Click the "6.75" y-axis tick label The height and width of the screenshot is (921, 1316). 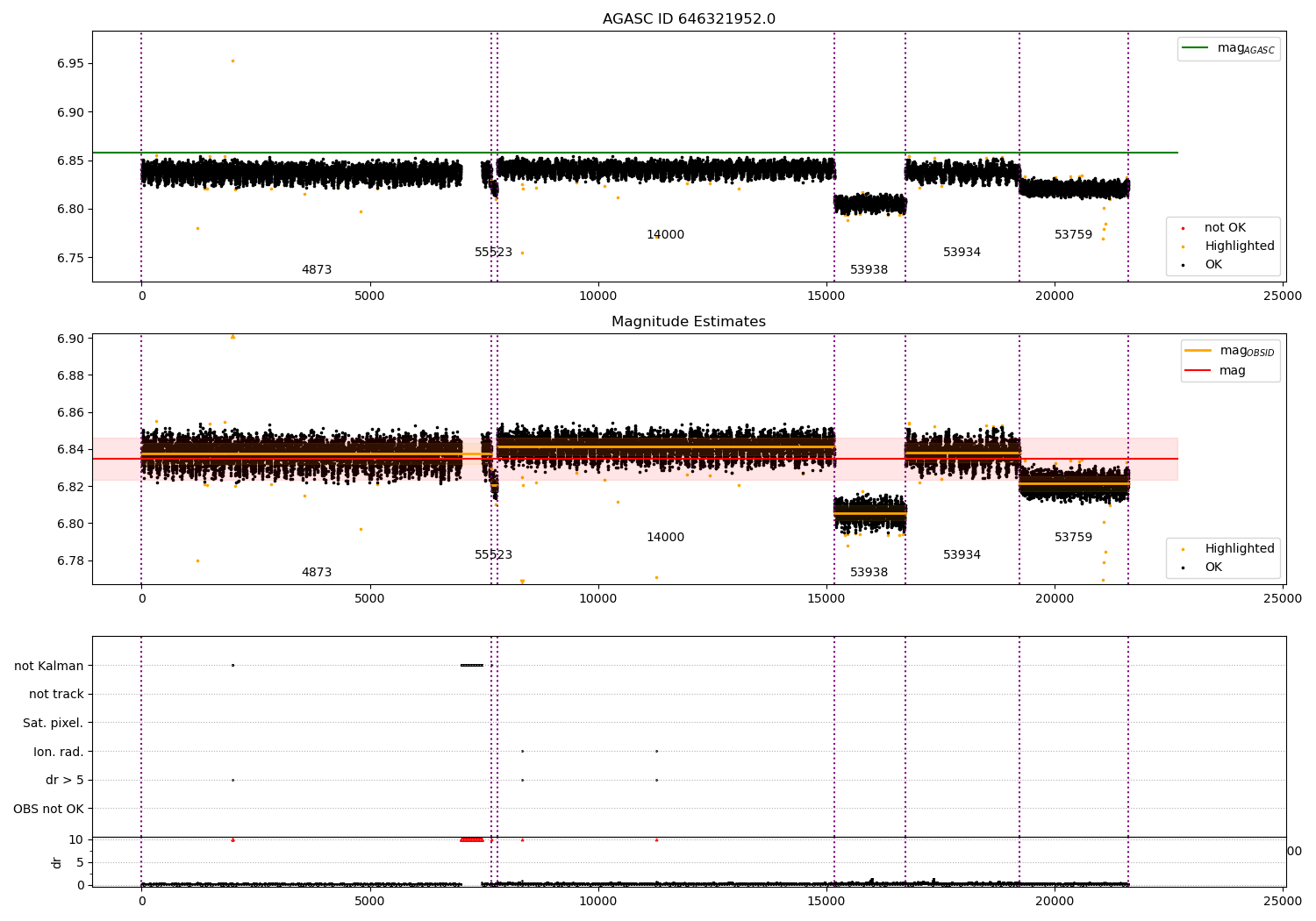pyautogui.click(x=71, y=258)
